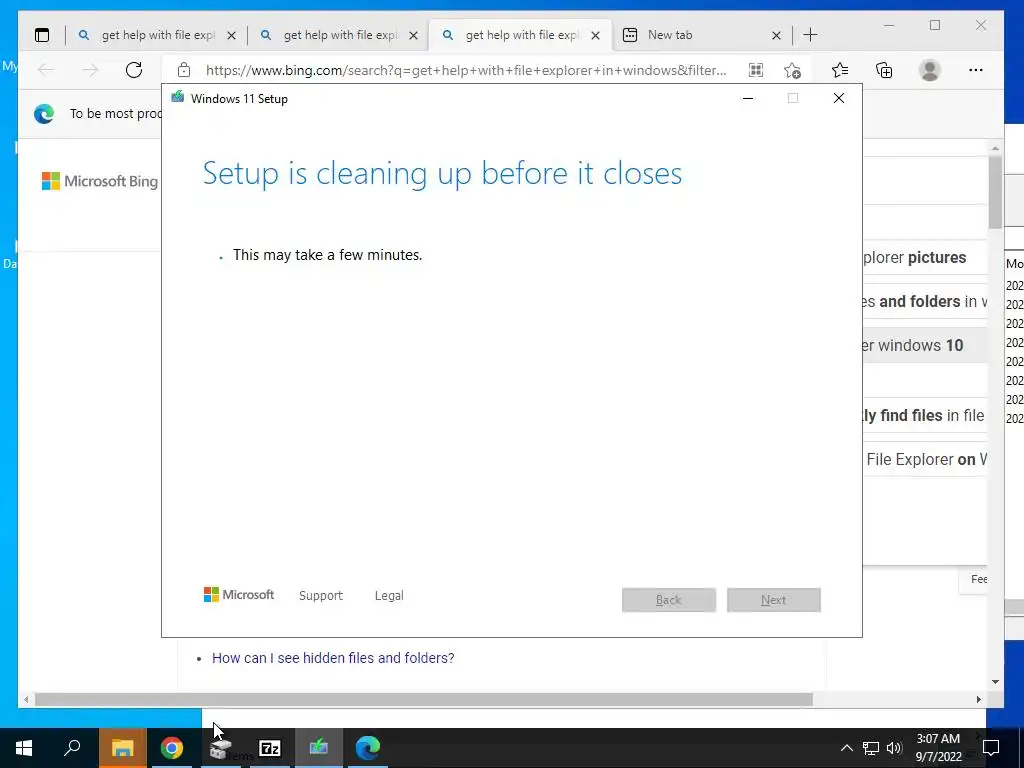Open the network tray icon
The width and height of the screenshot is (1024, 768).
pyautogui.click(x=871, y=748)
